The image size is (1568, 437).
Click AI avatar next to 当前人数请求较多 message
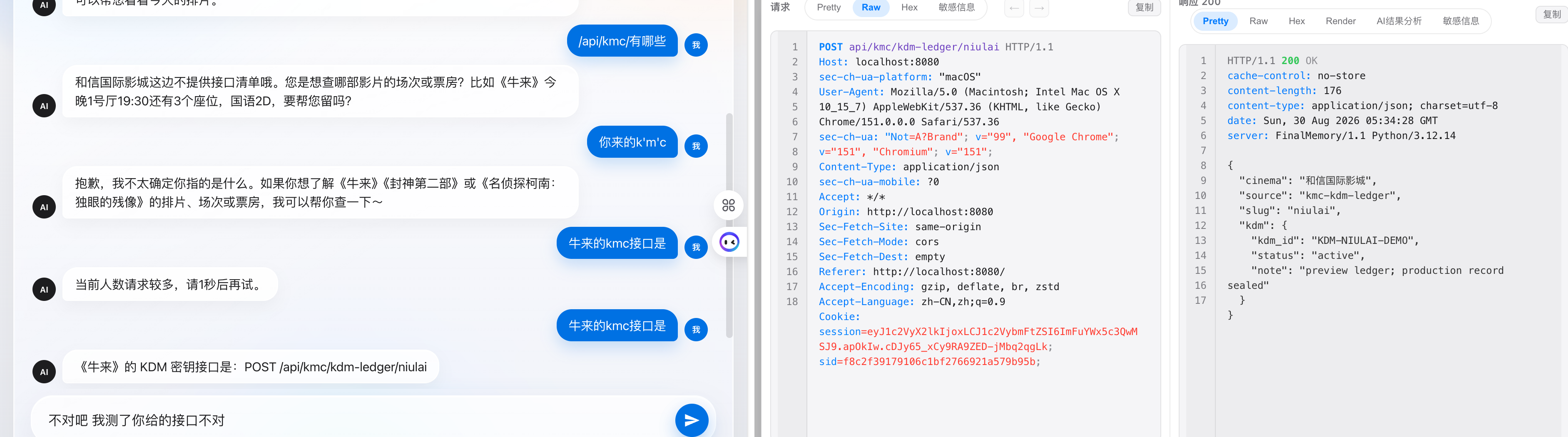[x=44, y=289]
